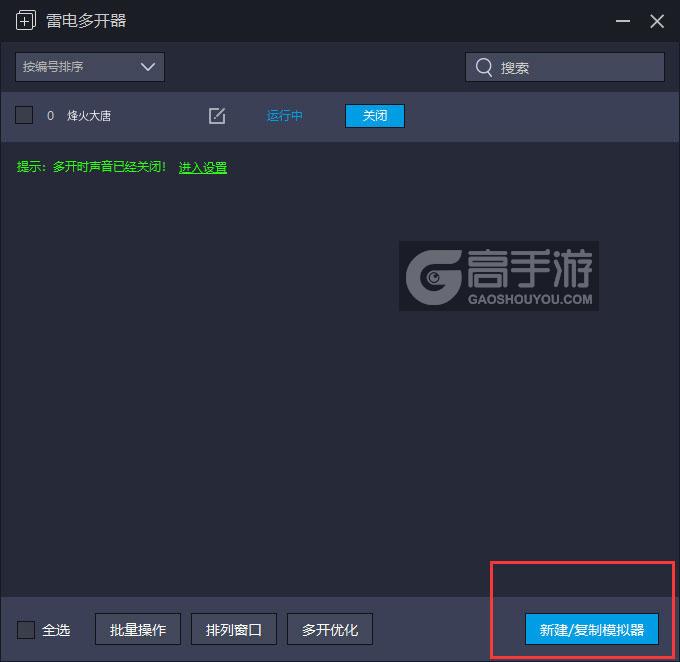680x662 pixels.
Task: Click the 雷电多开器 title text
Action: click(x=86, y=21)
